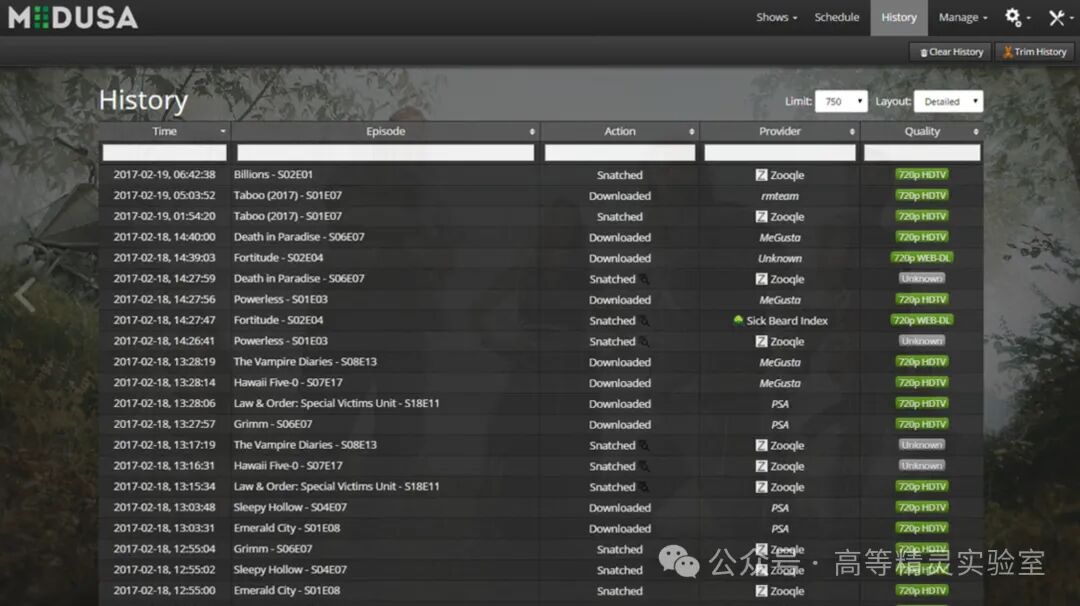Open the Limit 750 dropdown
Viewport: 1080px width, 606px height.
coord(841,101)
